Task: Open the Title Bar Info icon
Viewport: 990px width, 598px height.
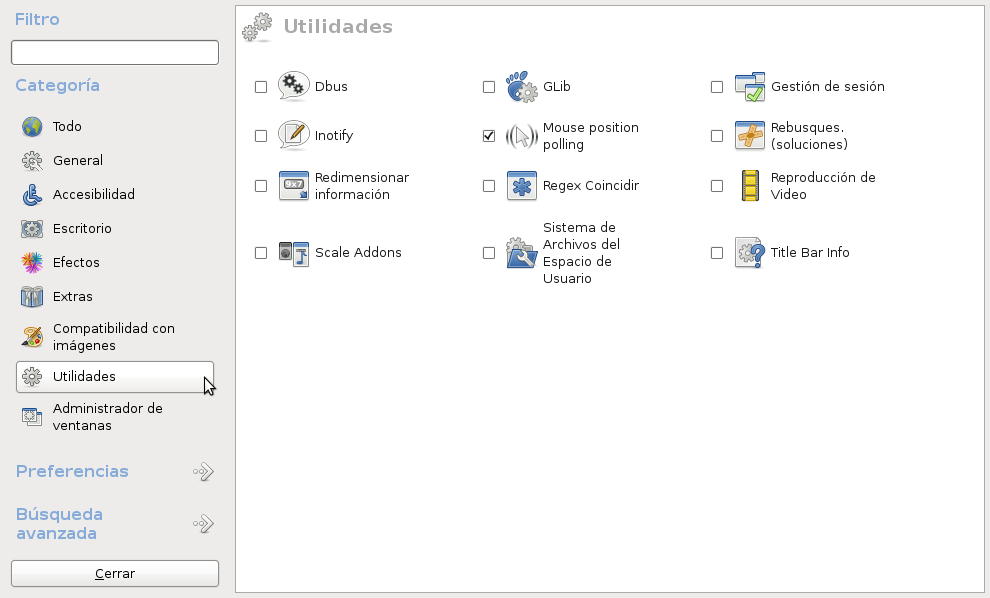Action: (749, 253)
